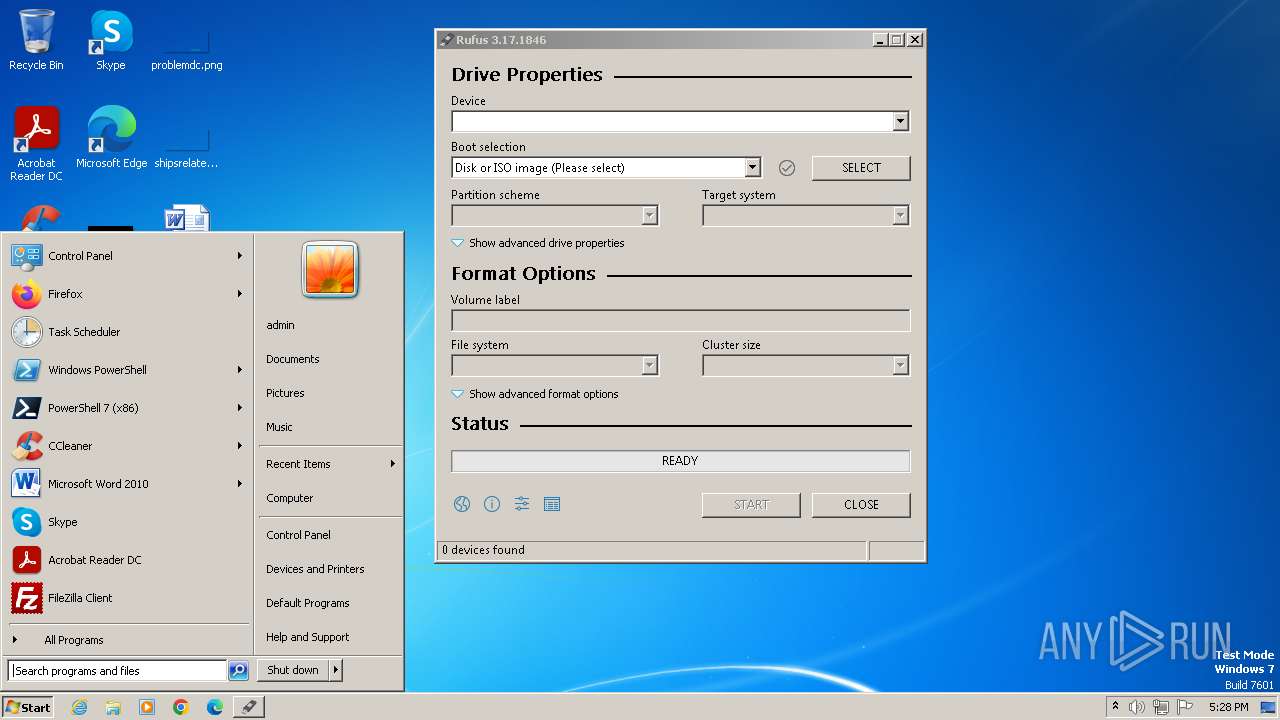Launch Chrome from the taskbar
Viewport: 1280px width, 720px height.
(x=181, y=707)
